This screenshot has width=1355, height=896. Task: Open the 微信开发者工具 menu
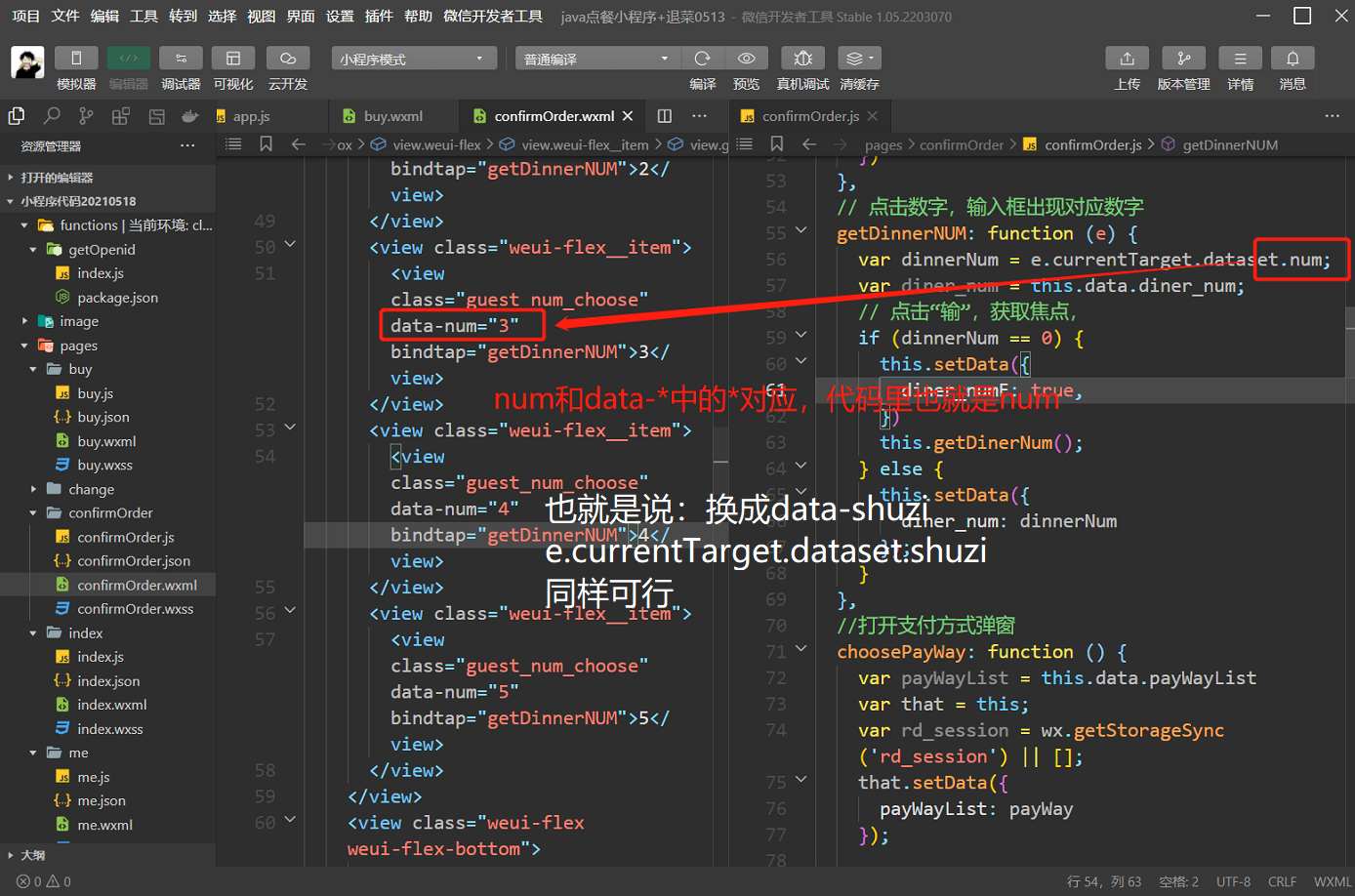click(x=493, y=17)
